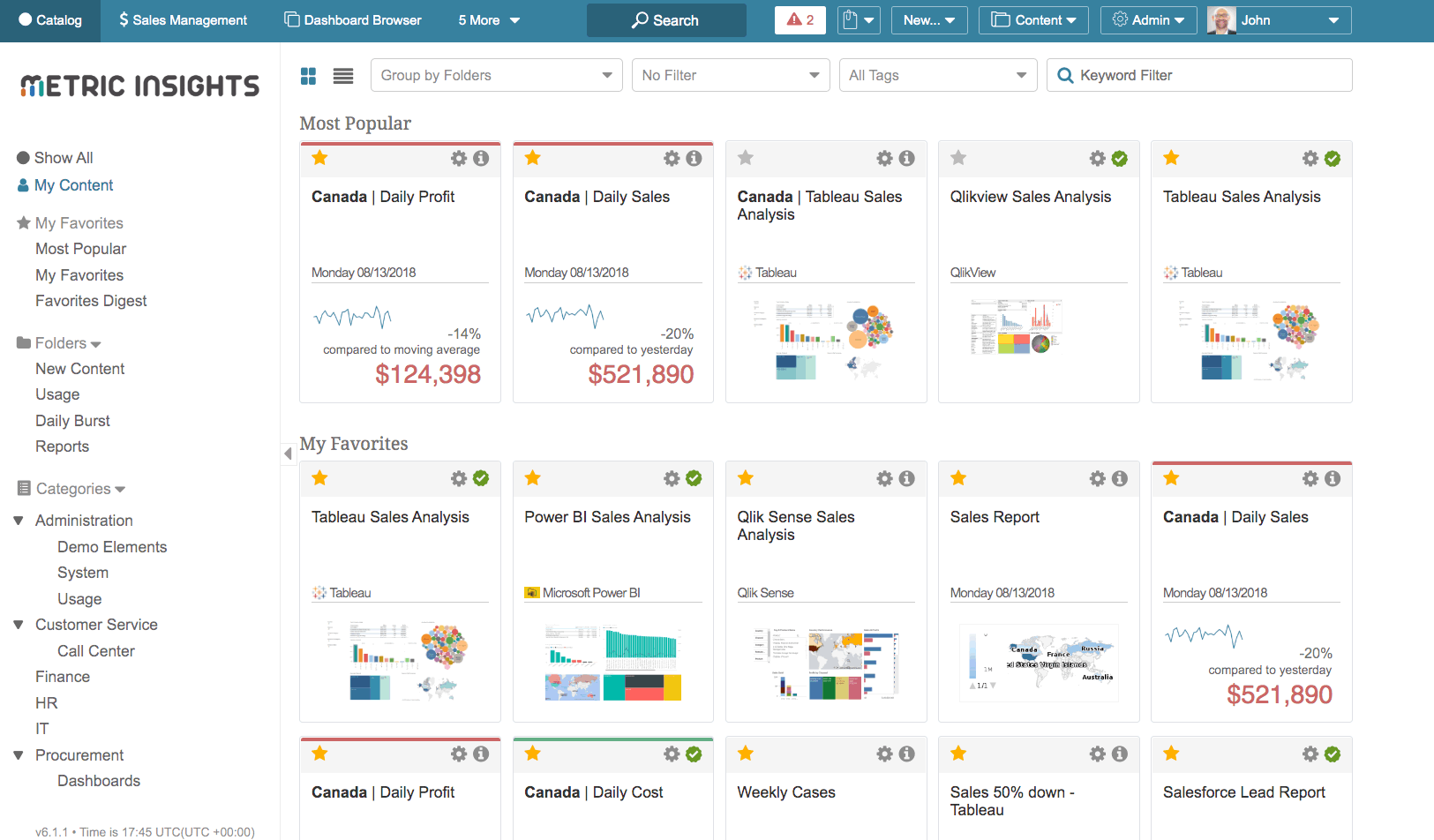Viewport: 1434px width, 840px height.
Task: Toggle favorite star on Canada Daily Sales in Most Popular
Action: pos(532,158)
